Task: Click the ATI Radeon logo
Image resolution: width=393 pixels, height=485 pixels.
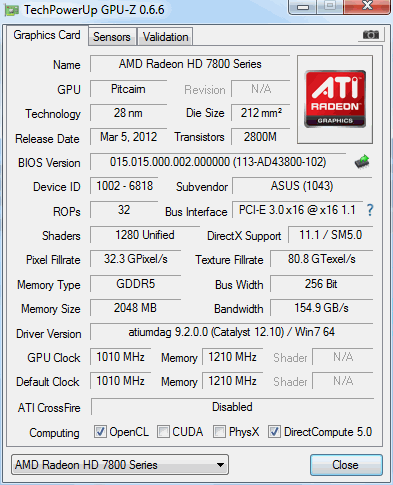Action: point(335,99)
